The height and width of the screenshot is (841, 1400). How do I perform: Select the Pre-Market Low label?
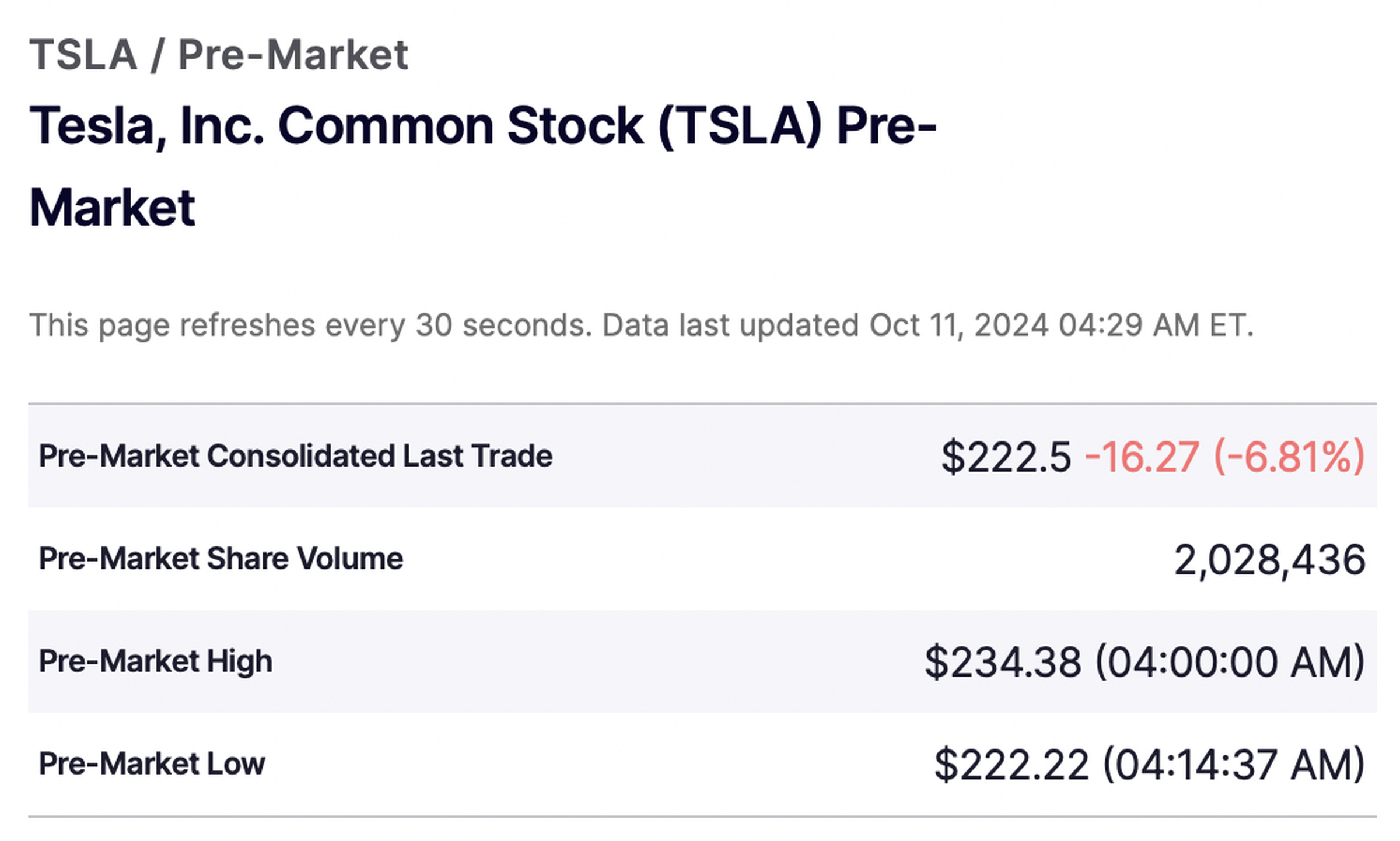152,764
